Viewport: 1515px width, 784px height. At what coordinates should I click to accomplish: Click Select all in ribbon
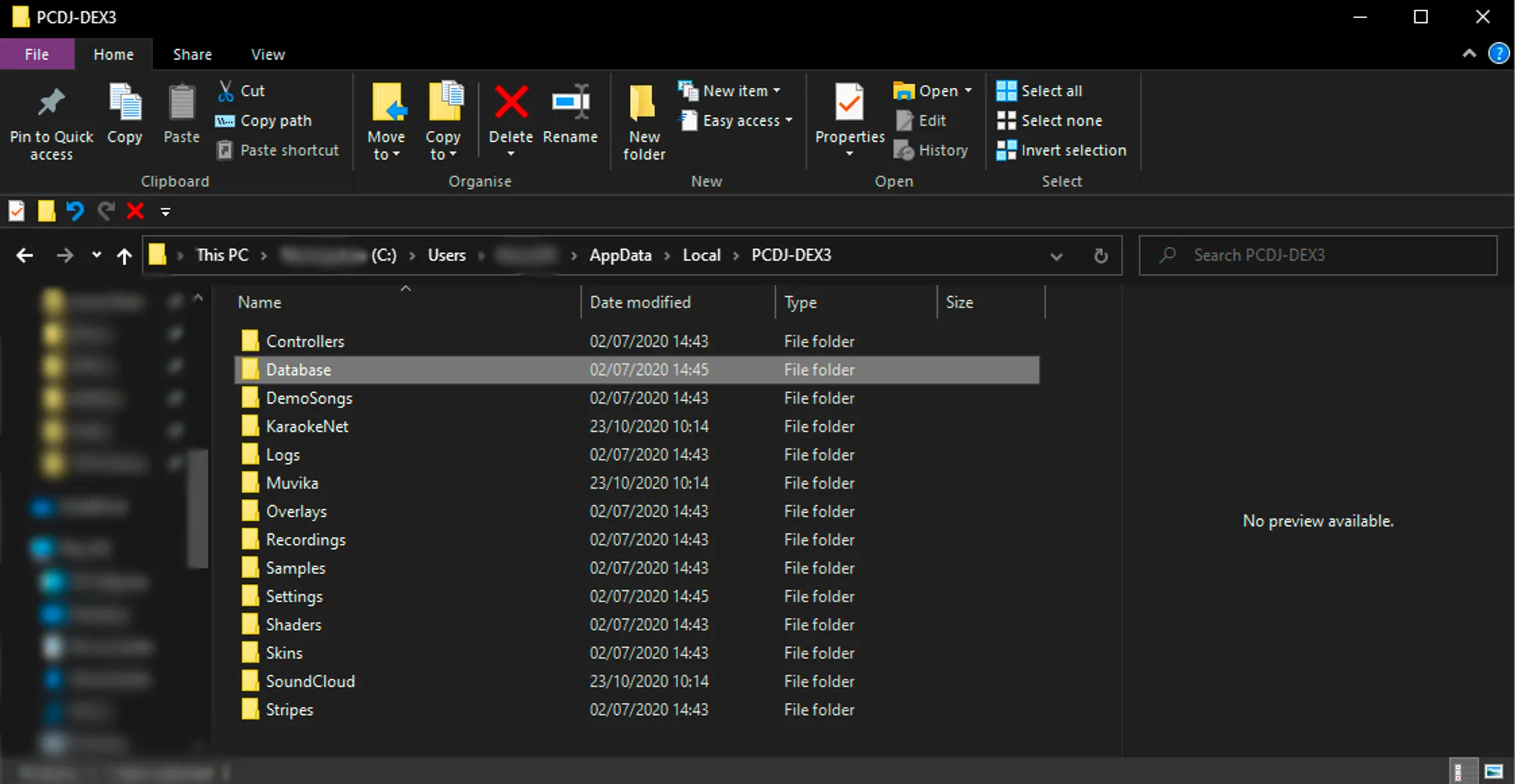(1040, 91)
